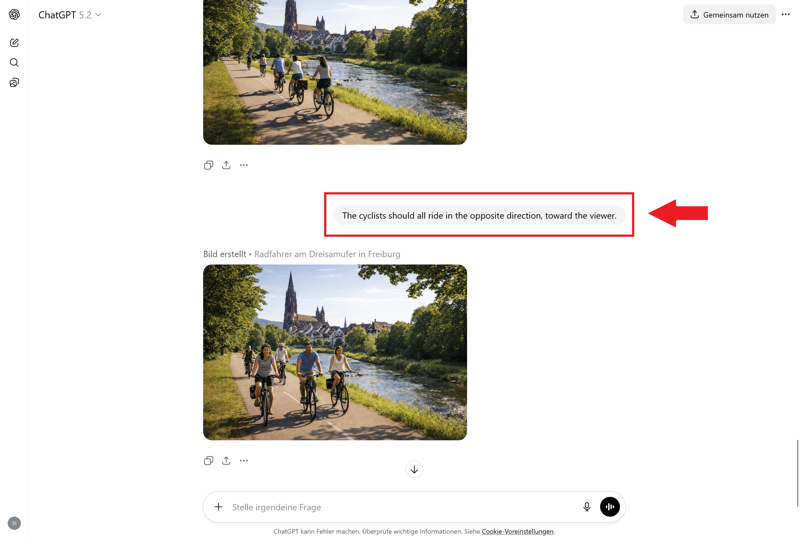800x540 pixels.
Task: Click the microphone dictation icon
Action: (x=587, y=507)
